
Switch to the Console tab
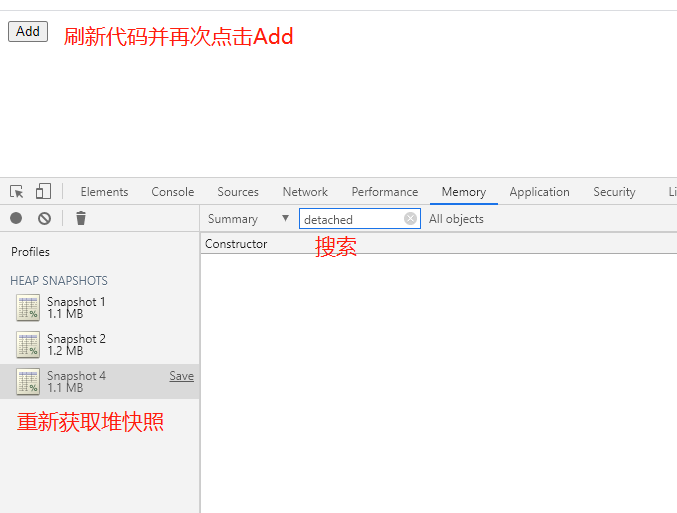pyautogui.click(x=173, y=192)
